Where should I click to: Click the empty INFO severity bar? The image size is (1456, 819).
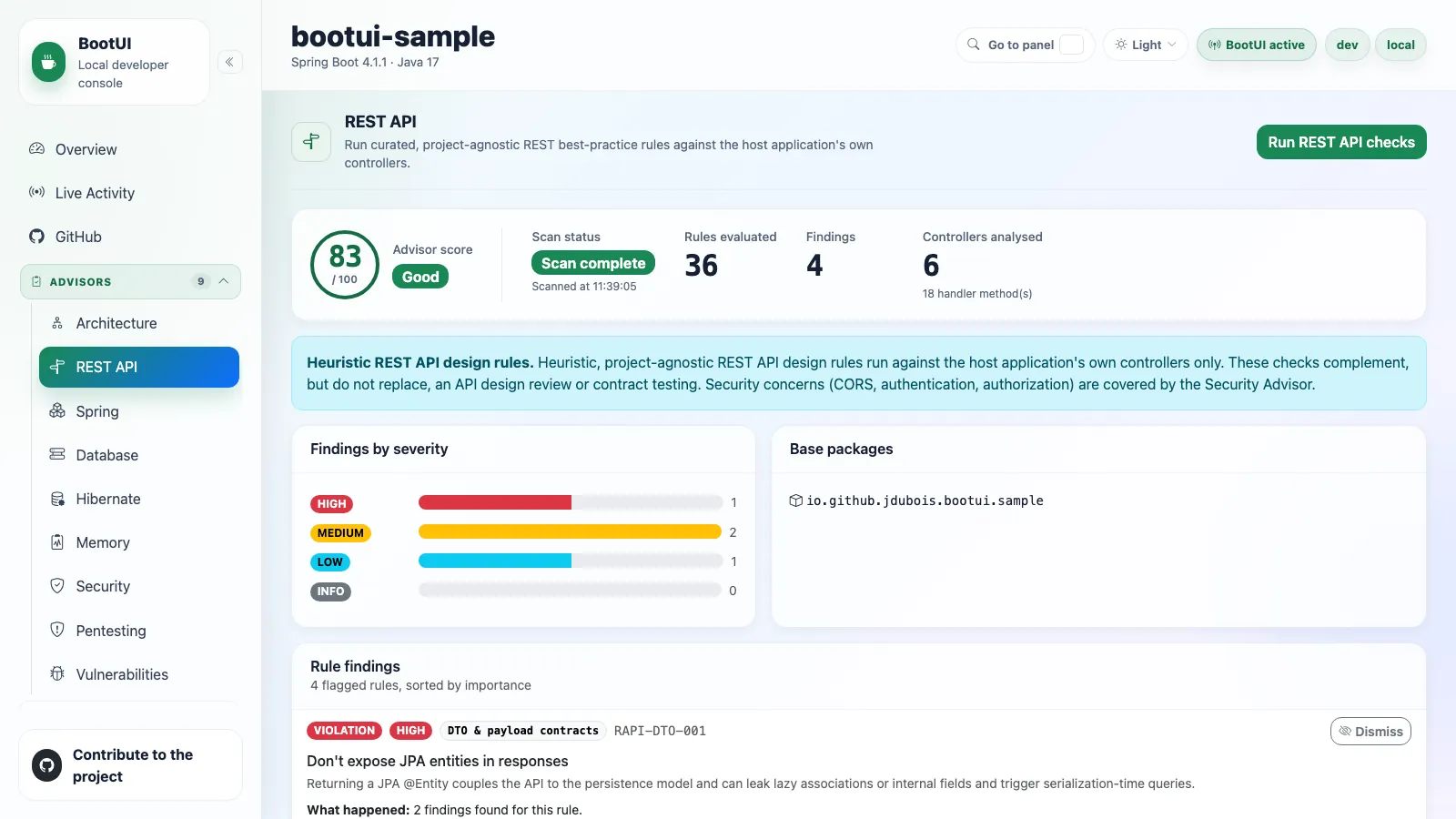pyautogui.click(x=570, y=590)
